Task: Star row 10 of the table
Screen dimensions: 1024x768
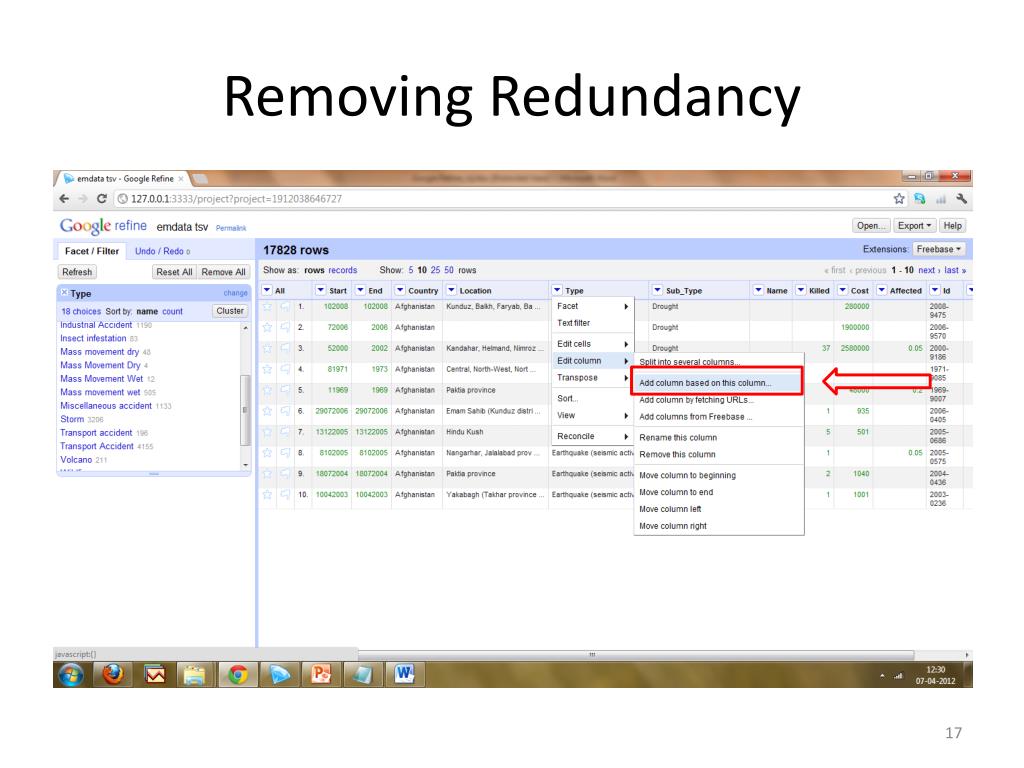Action: point(267,494)
